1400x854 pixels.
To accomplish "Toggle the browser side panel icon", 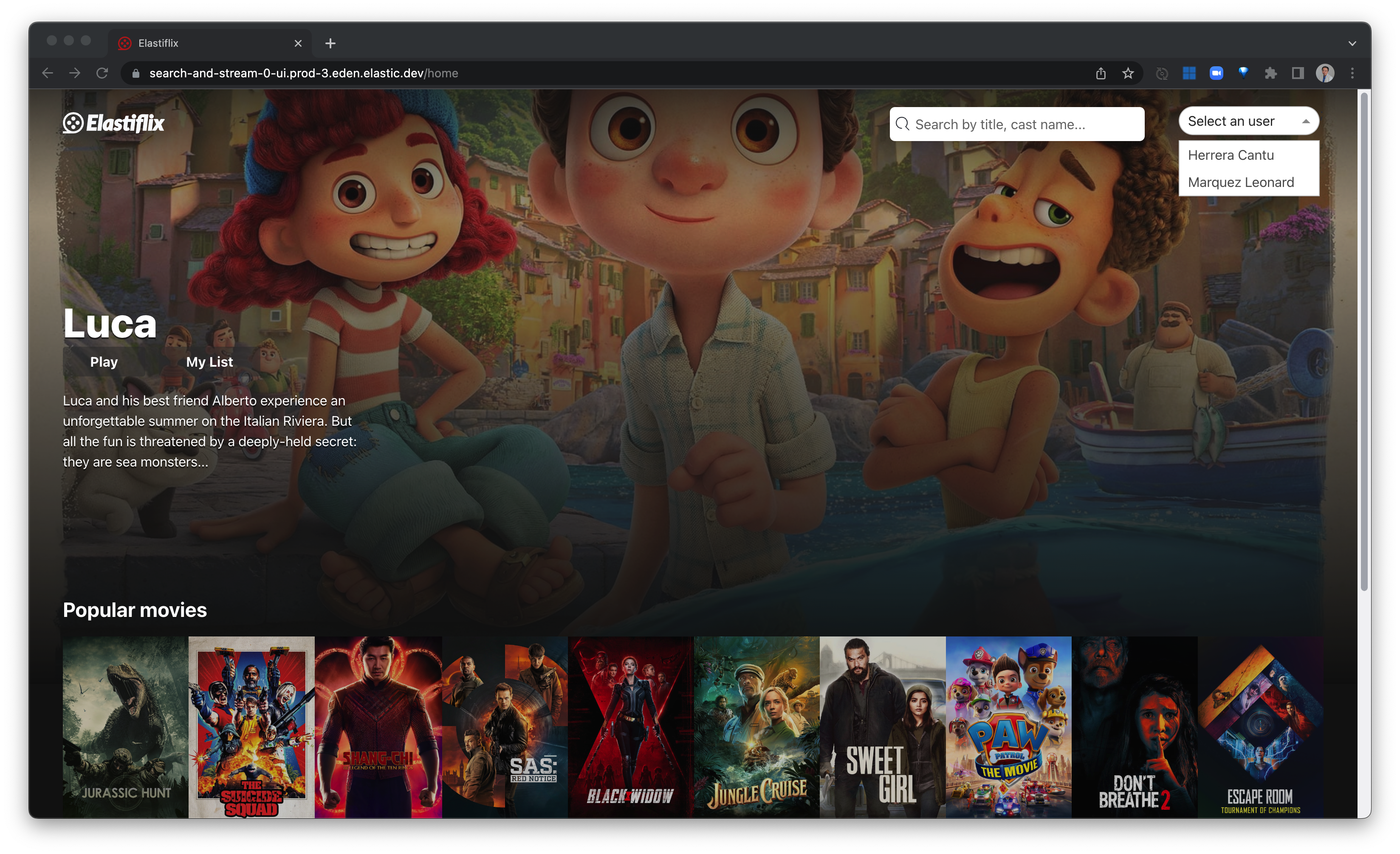I will 1298,74.
